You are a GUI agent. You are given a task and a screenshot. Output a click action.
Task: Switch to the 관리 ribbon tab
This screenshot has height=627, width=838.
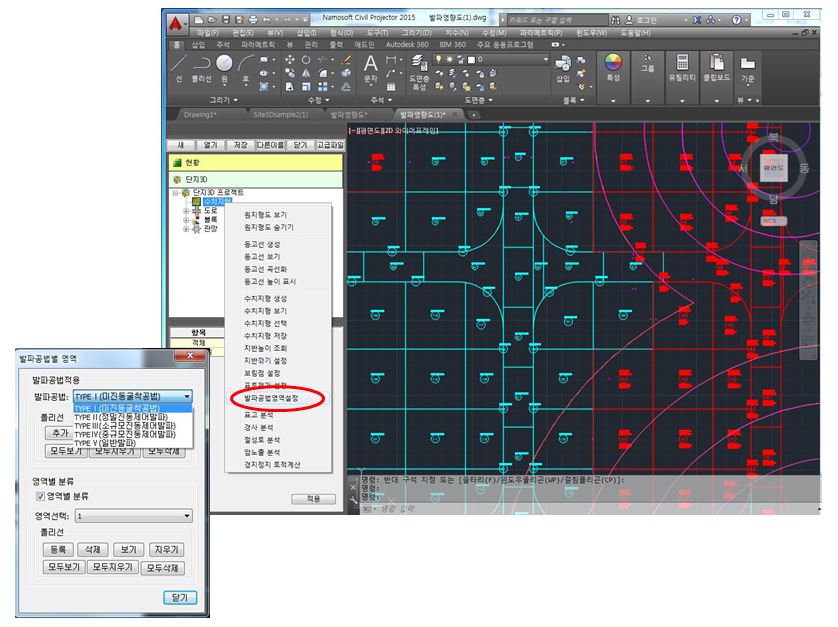(x=311, y=45)
